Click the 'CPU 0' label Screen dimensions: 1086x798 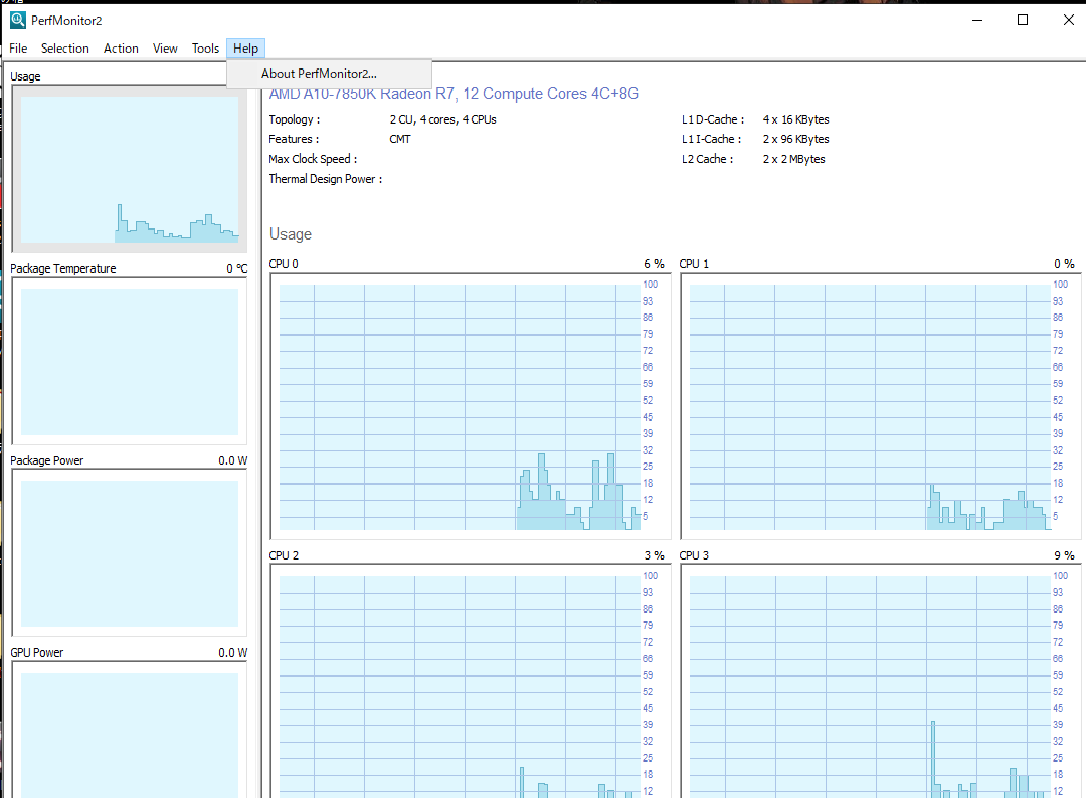[x=284, y=264]
